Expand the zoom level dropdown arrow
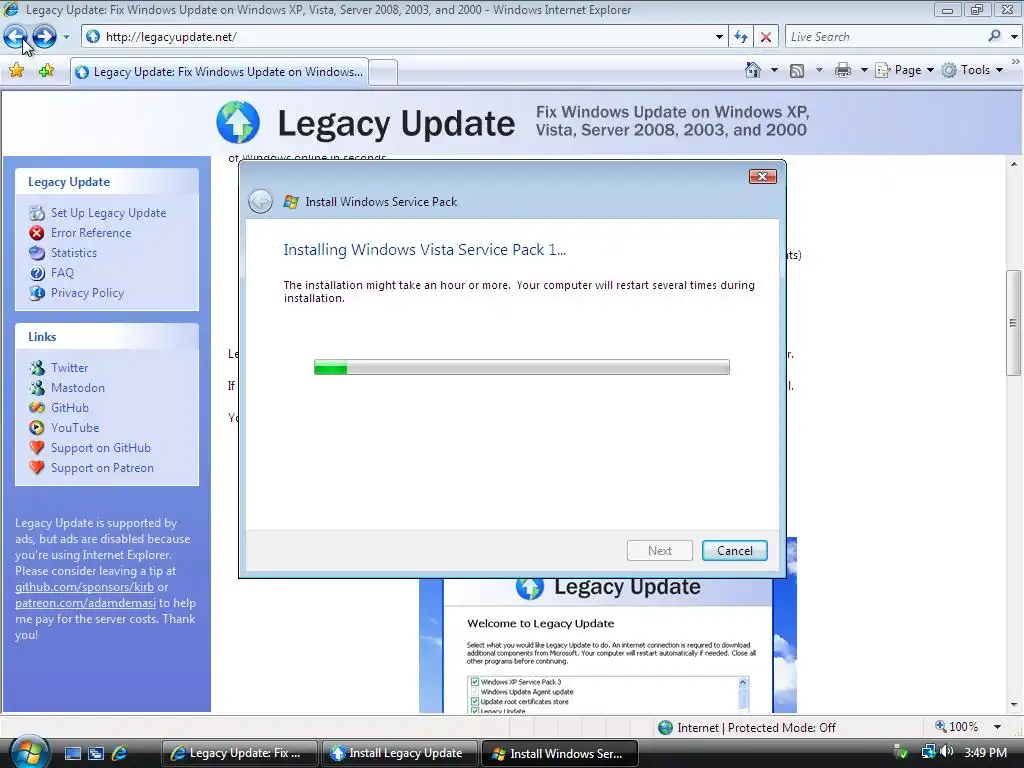The width and height of the screenshot is (1024, 768). 997,727
